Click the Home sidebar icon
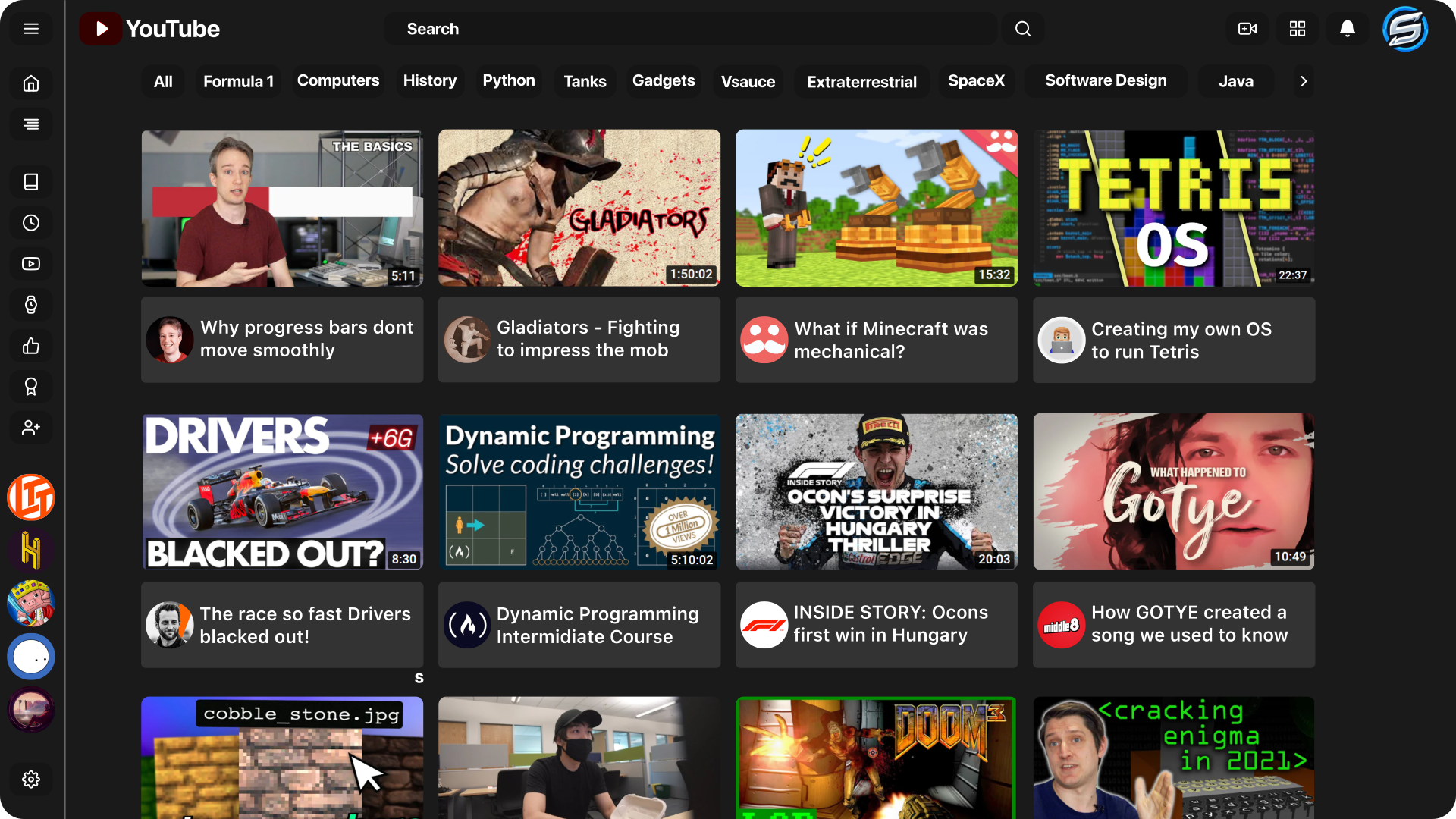 coord(31,83)
